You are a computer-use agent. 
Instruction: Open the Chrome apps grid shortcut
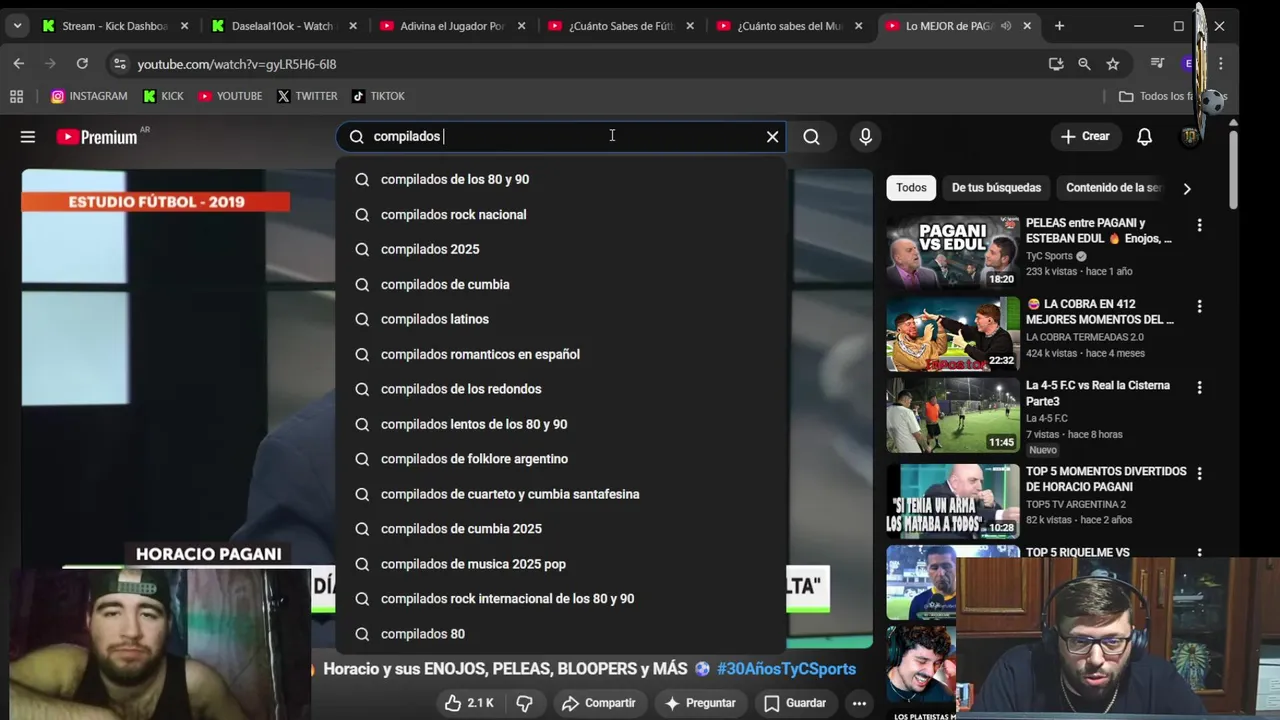16,96
